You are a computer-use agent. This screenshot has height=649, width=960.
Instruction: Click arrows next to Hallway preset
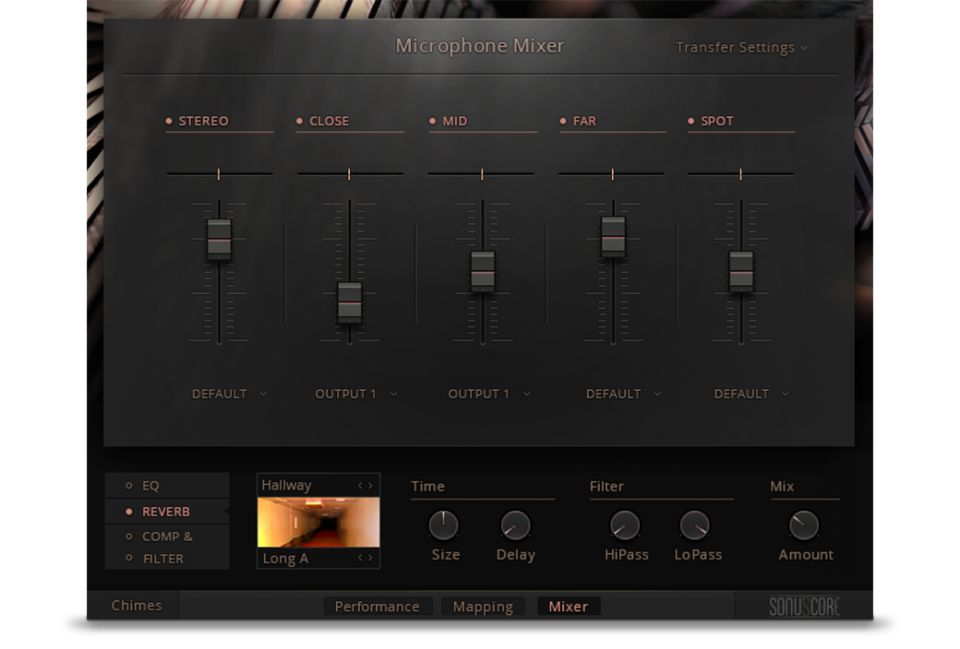[366, 486]
